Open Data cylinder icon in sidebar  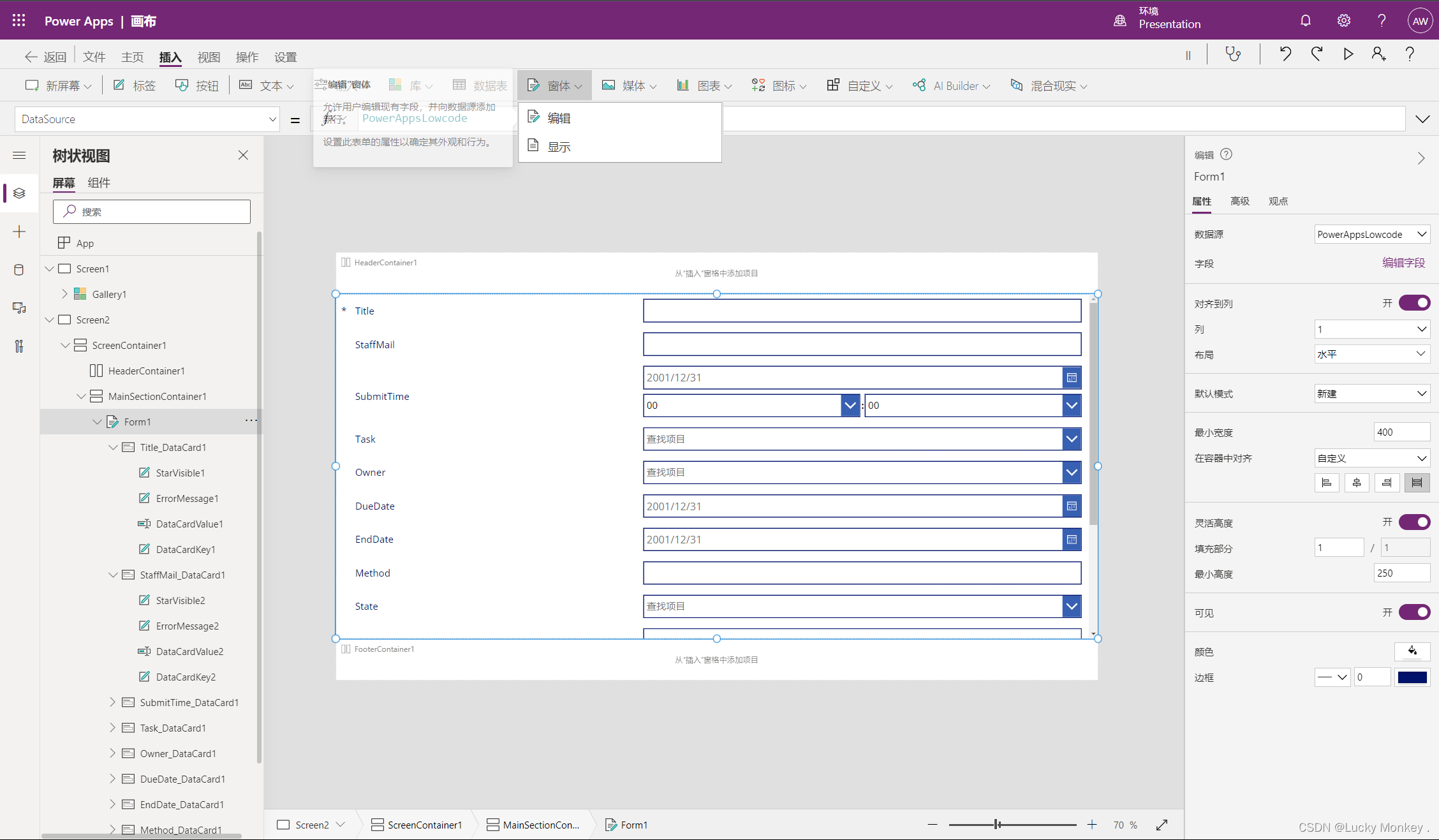pyautogui.click(x=19, y=270)
